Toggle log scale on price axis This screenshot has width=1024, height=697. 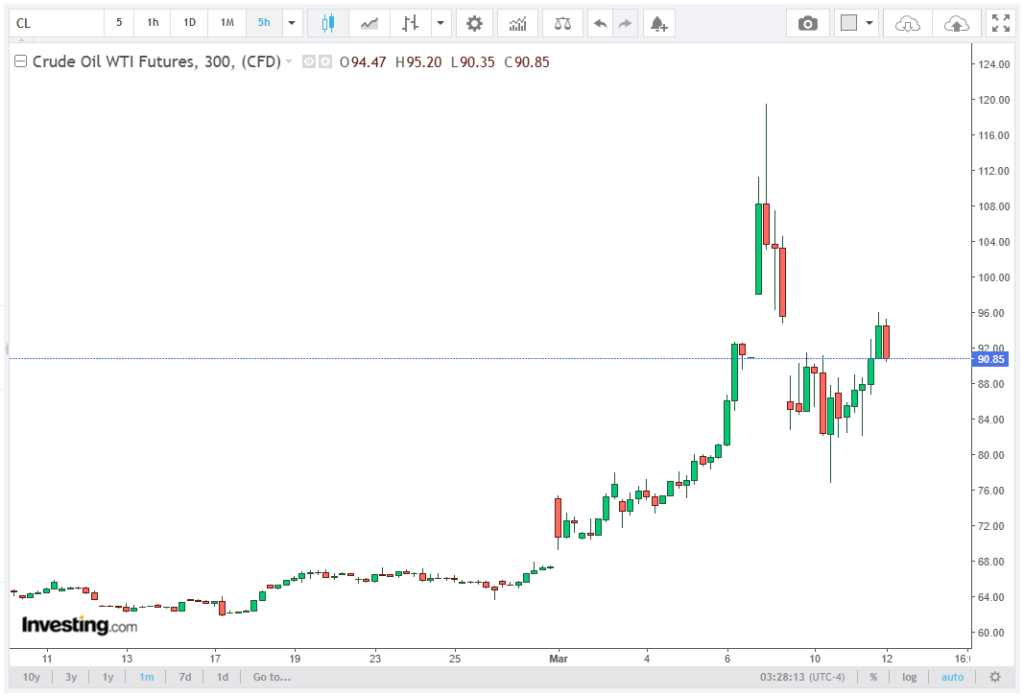[x=909, y=677]
